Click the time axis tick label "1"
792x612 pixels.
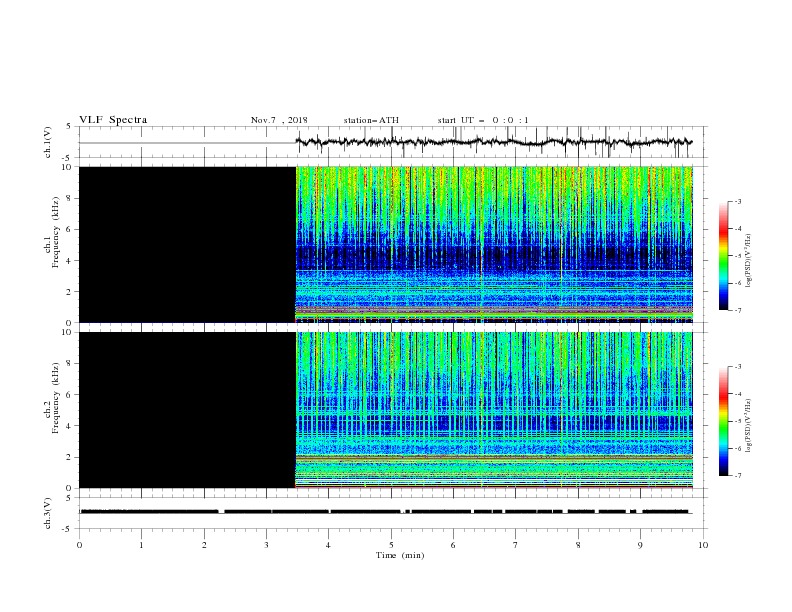coord(141,545)
